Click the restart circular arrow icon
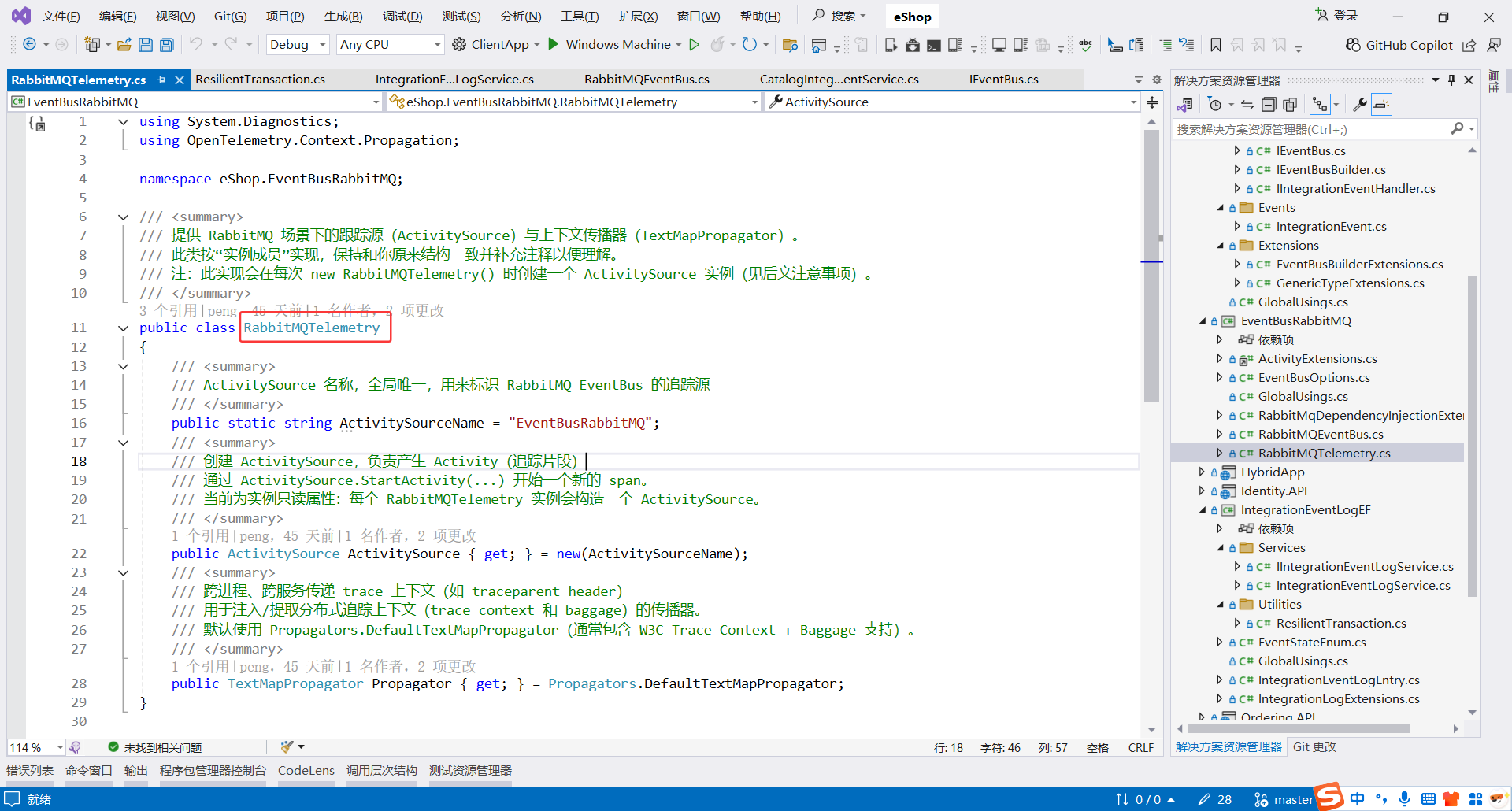This screenshot has height=811, width=1512. click(750, 45)
